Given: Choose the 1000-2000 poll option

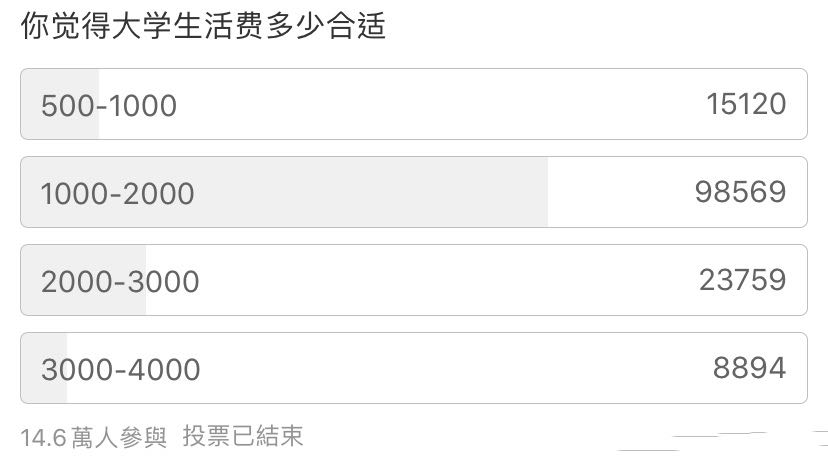Looking at the screenshot, I should click(118, 193).
